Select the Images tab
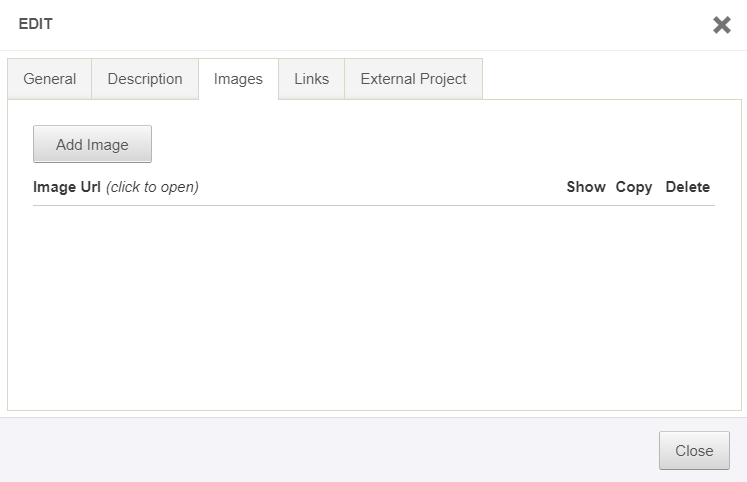The height and width of the screenshot is (482, 747). tap(238, 79)
